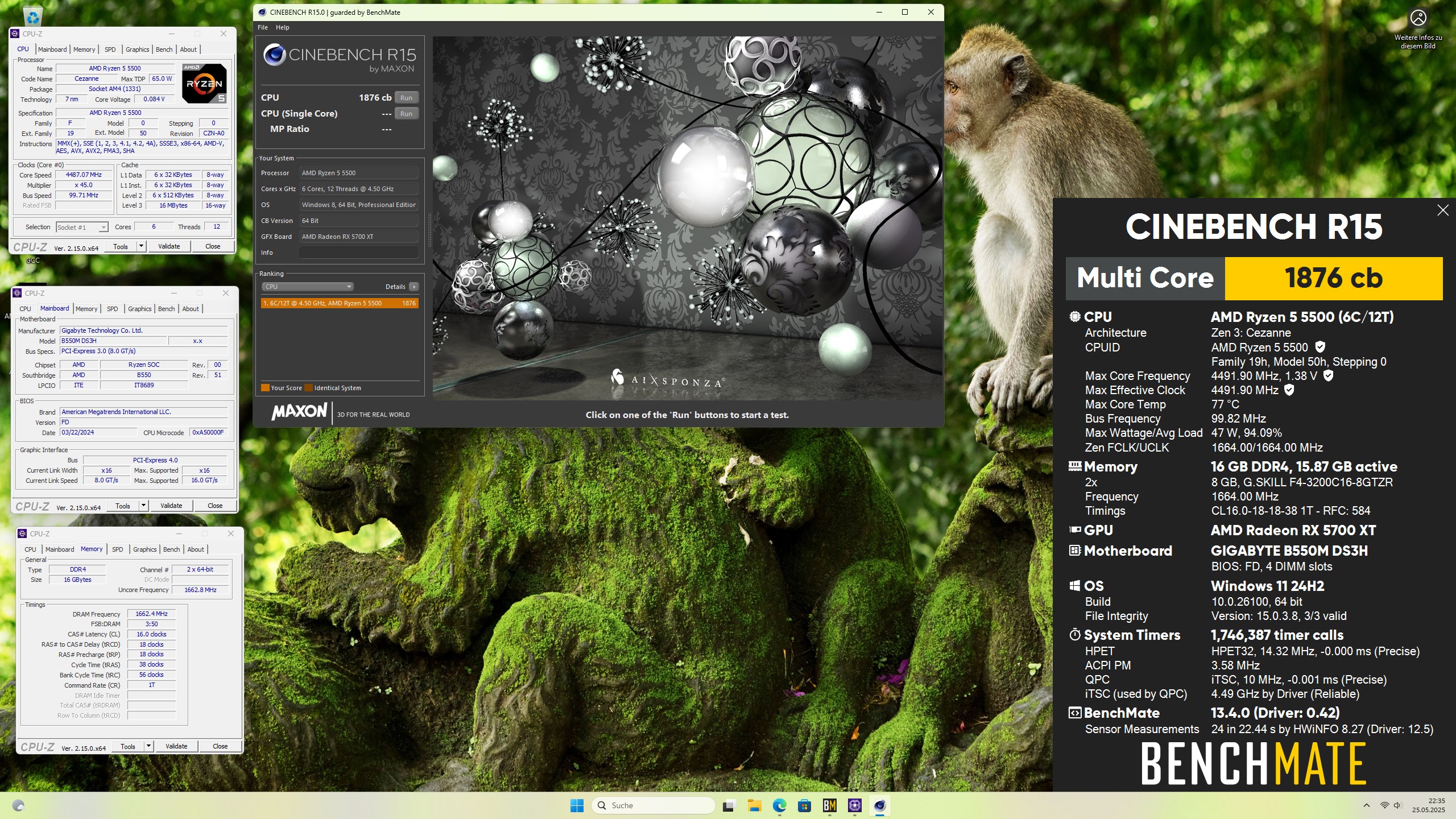Click the top CPU-Z window title icon

point(15,34)
